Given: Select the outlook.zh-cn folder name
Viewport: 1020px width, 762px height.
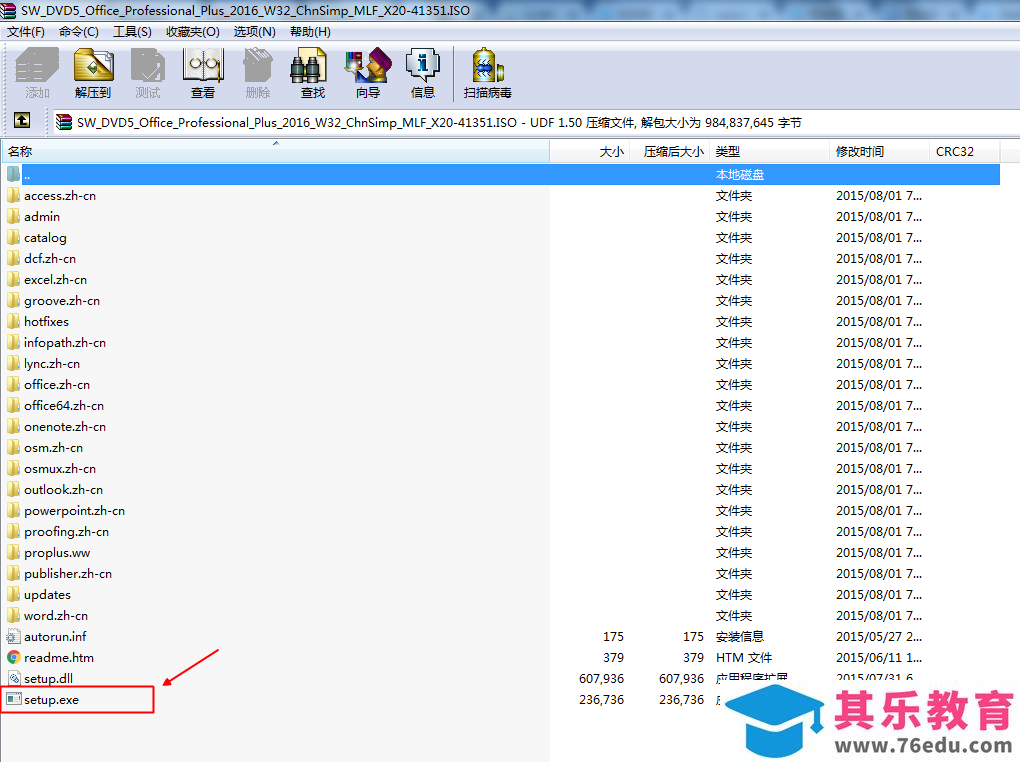Looking at the screenshot, I should point(64,489).
